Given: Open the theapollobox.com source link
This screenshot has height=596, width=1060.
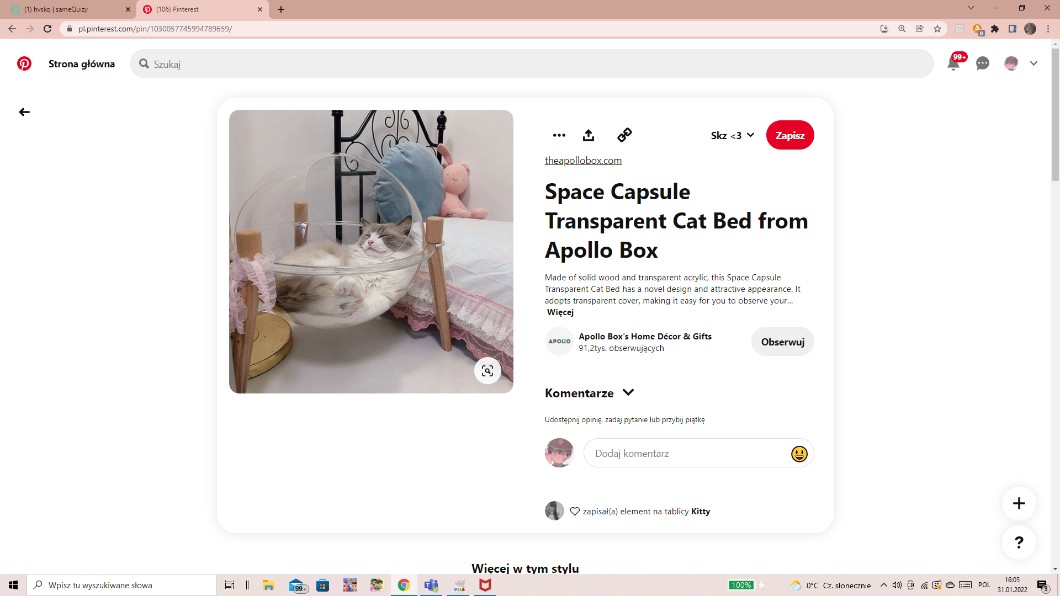Looking at the screenshot, I should pyautogui.click(x=583, y=160).
